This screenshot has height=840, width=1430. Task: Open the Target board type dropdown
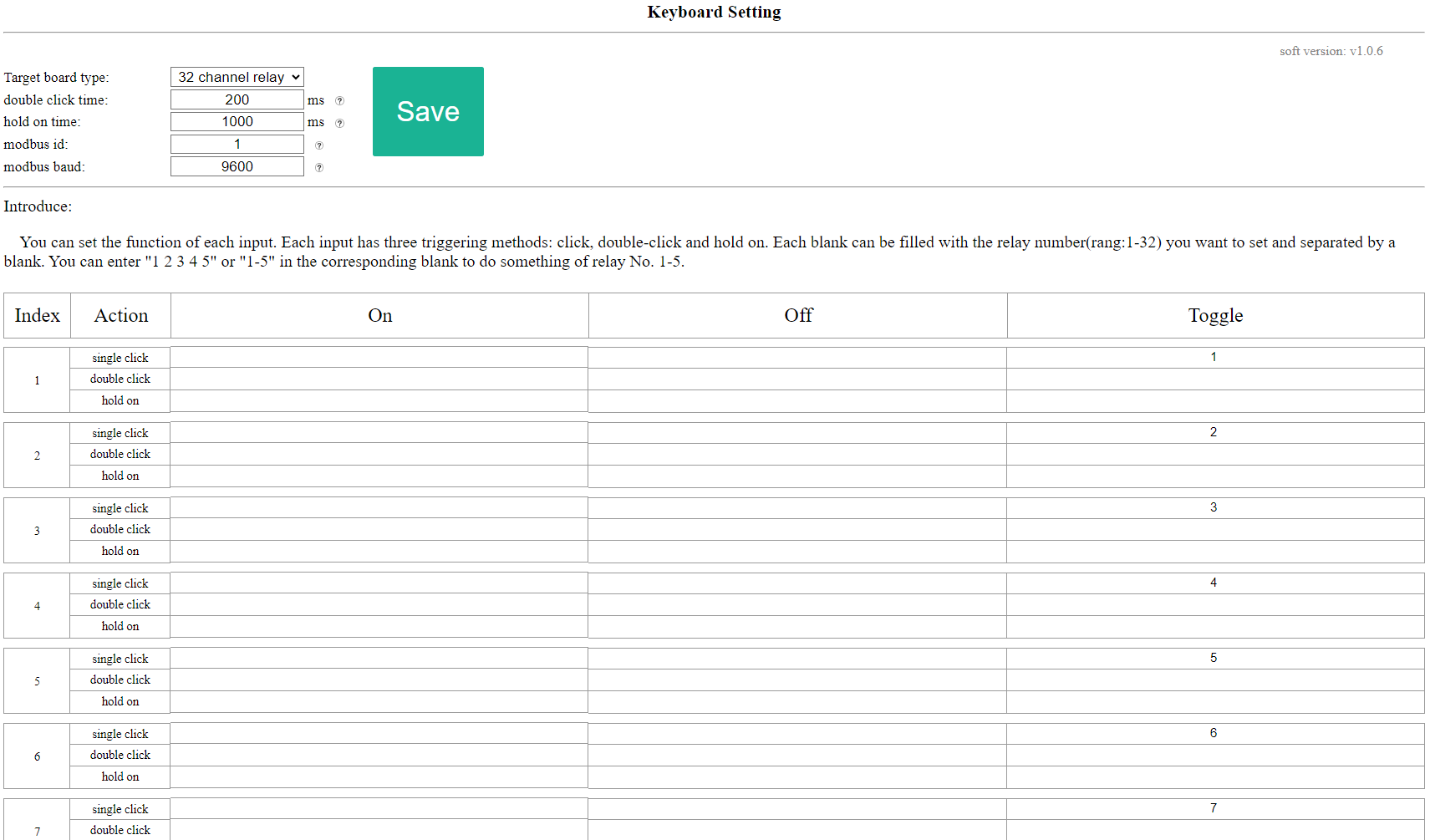tap(237, 77)
